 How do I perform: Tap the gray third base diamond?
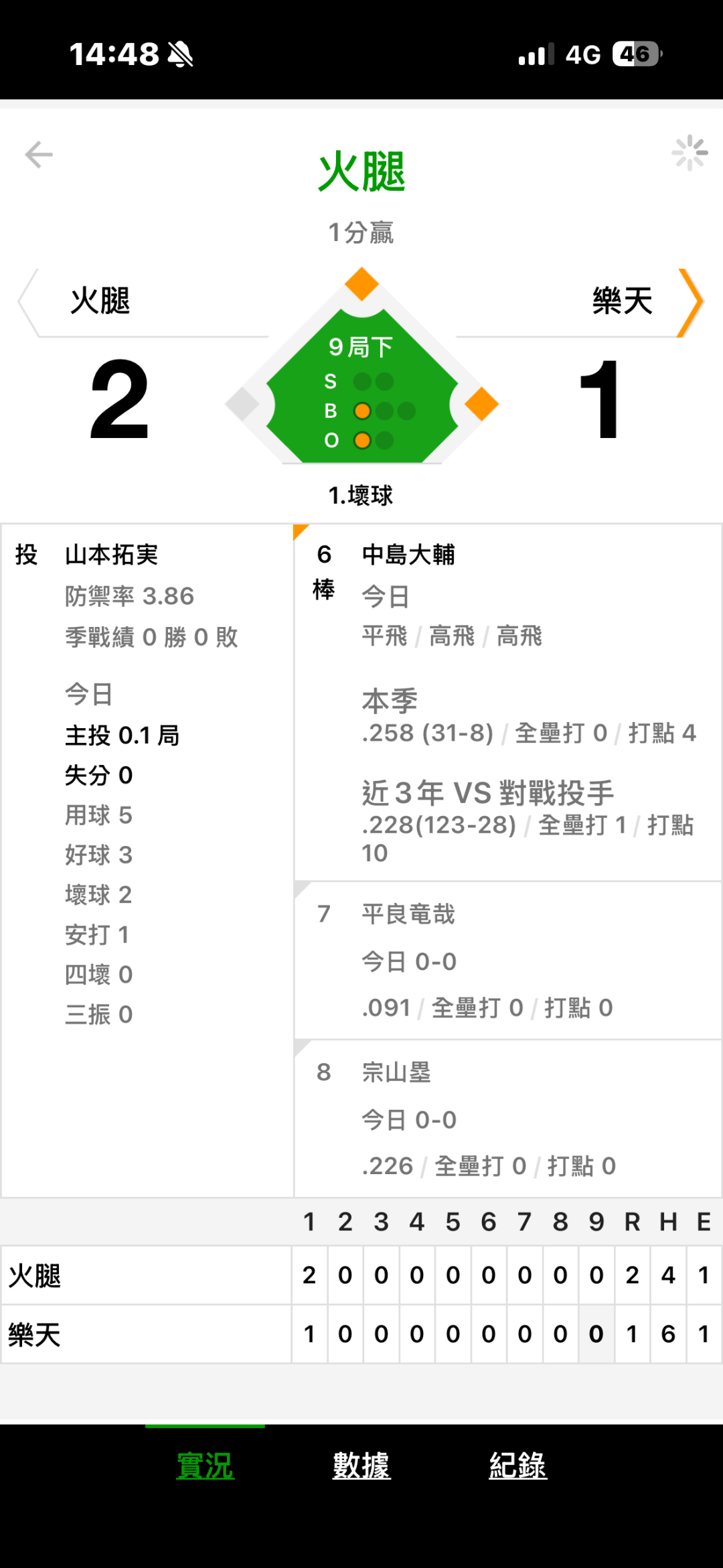pos(242,404)
